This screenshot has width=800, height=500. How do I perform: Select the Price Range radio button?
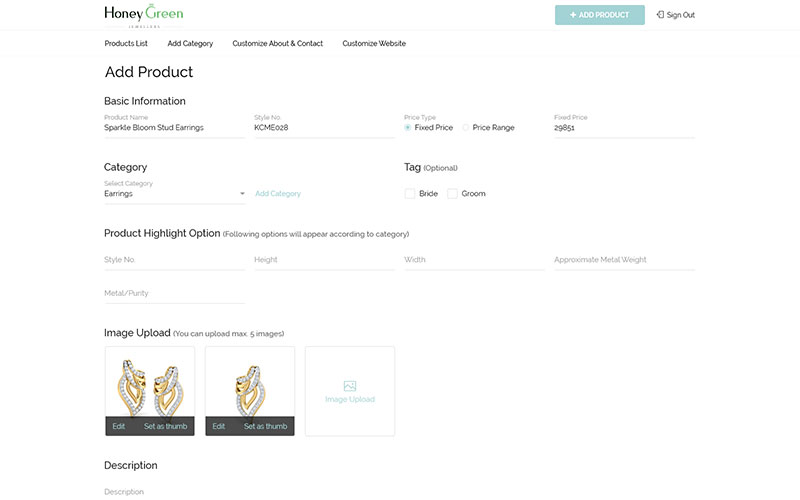(x=465, y=128)
